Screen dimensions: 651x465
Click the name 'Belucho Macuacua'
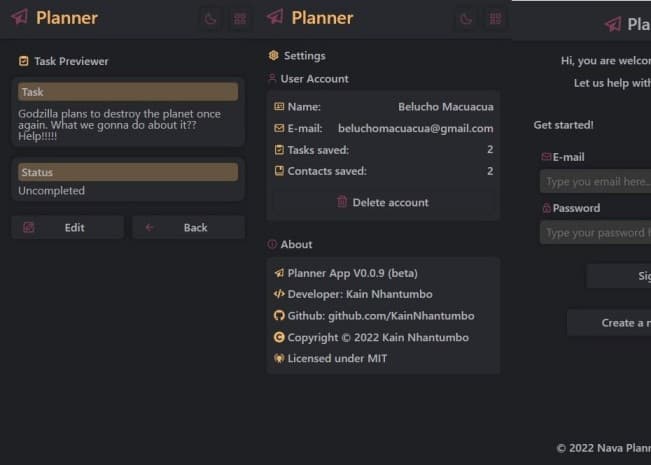[x=446, y=107]
